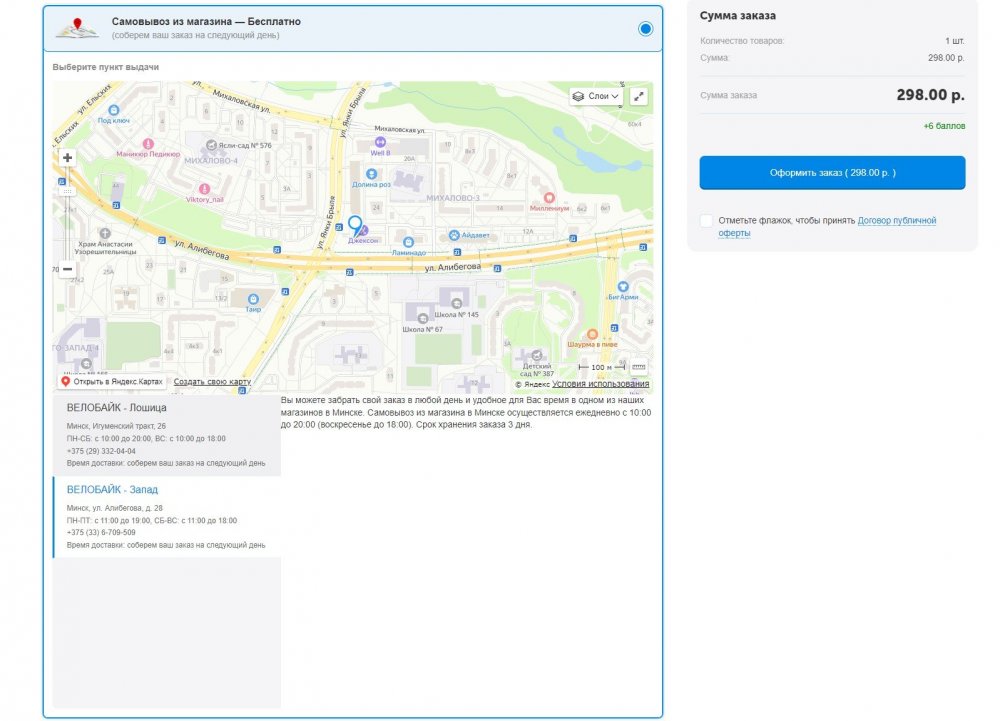
Task: Zoom out of the map with minus button
Action: click(x=67, y=268)
